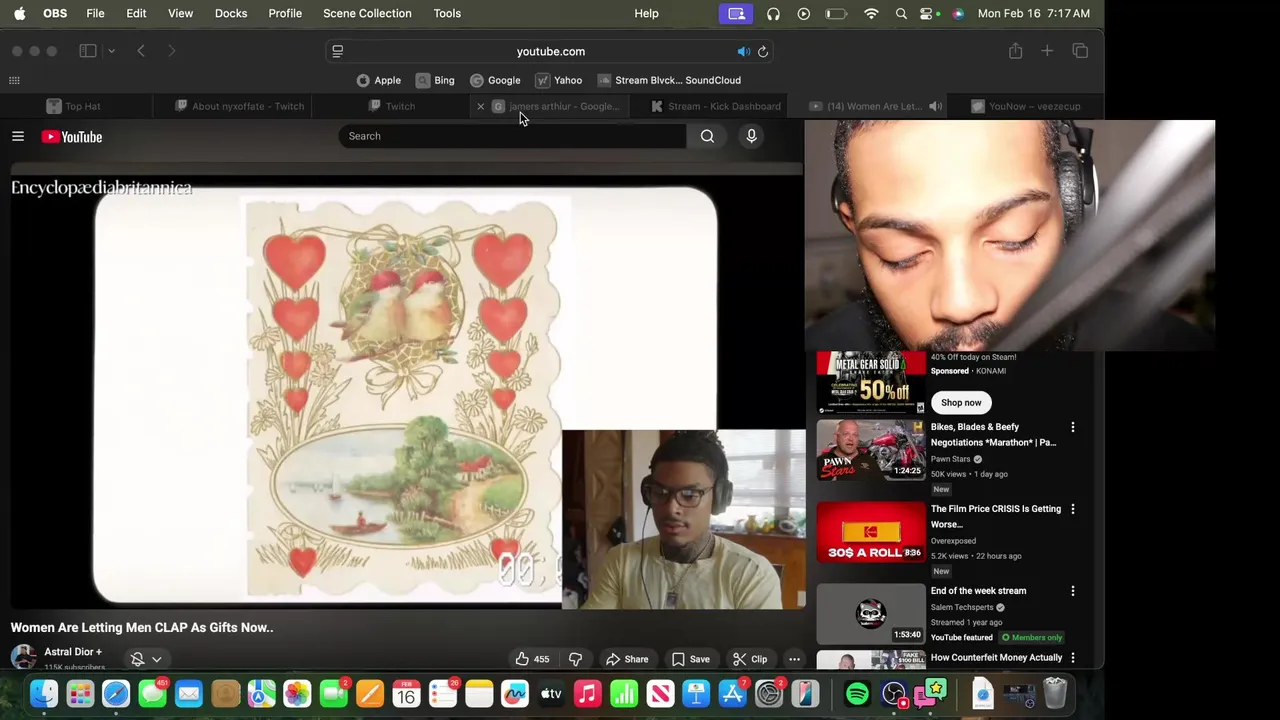Open the Tools menu
The height and width of the screenshot is (720, 1280).
coord(447,13)
